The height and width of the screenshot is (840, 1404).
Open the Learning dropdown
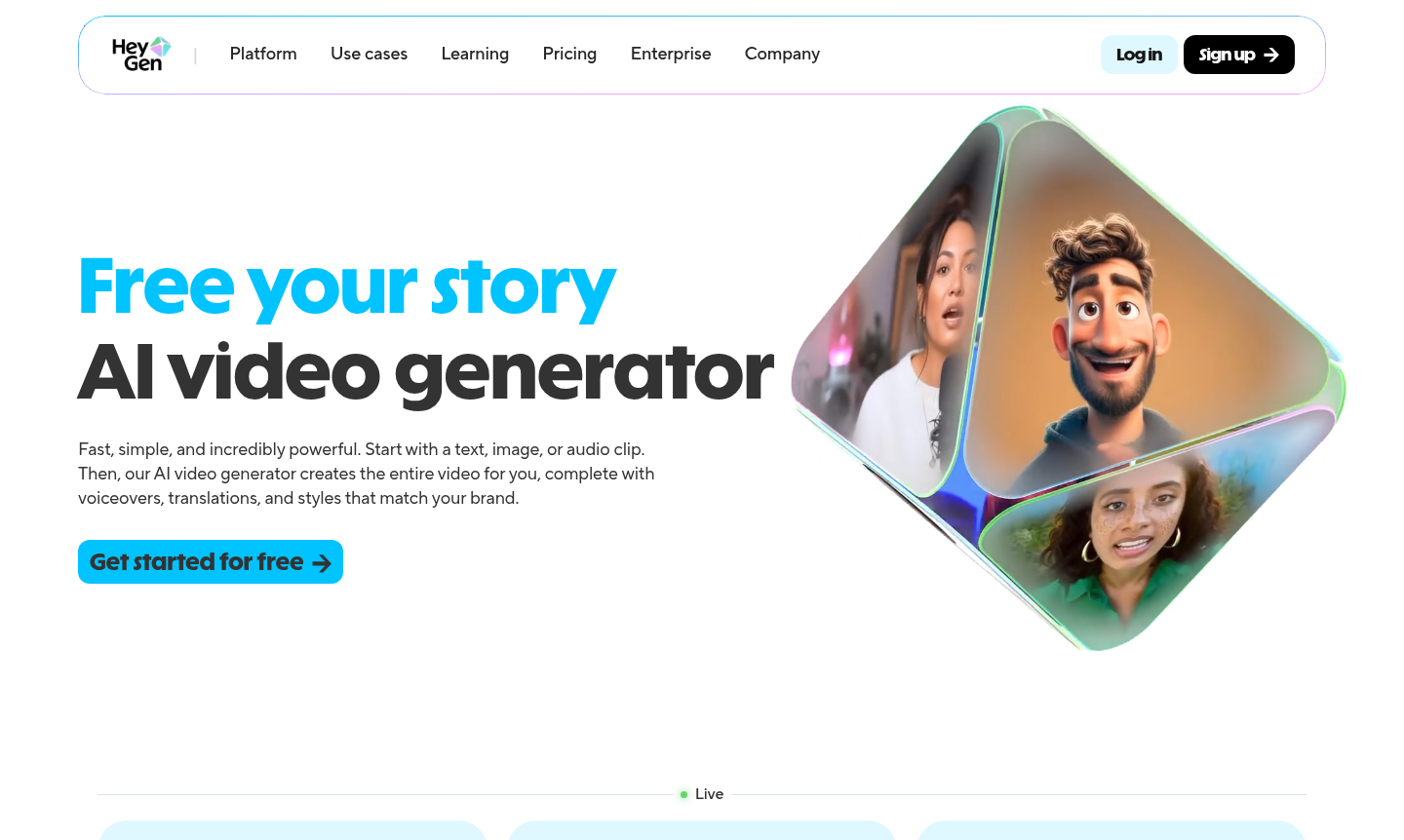point(475,54)
